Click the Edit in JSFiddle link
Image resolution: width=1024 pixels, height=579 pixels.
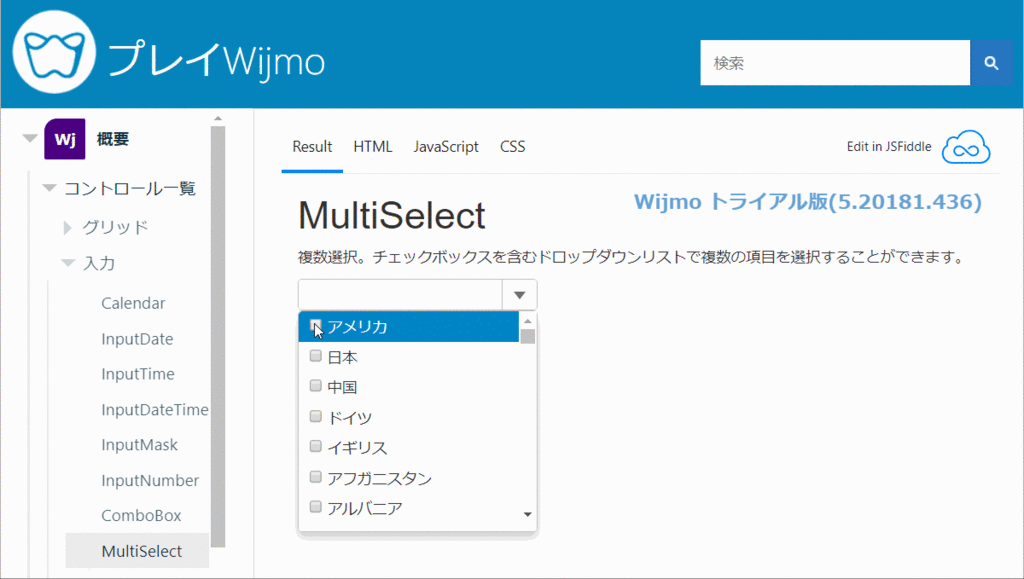click(889, 147)
